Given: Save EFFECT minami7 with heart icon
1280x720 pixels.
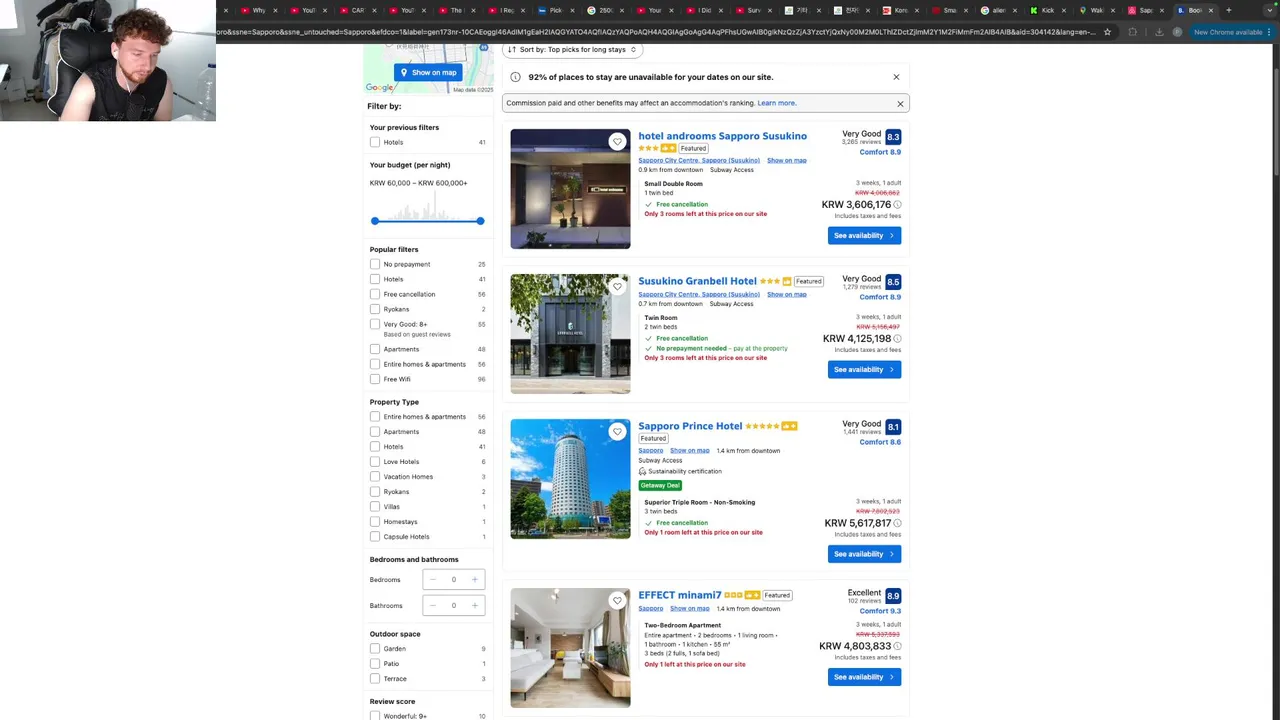Looking at the screenshot, I should (617, 601).
